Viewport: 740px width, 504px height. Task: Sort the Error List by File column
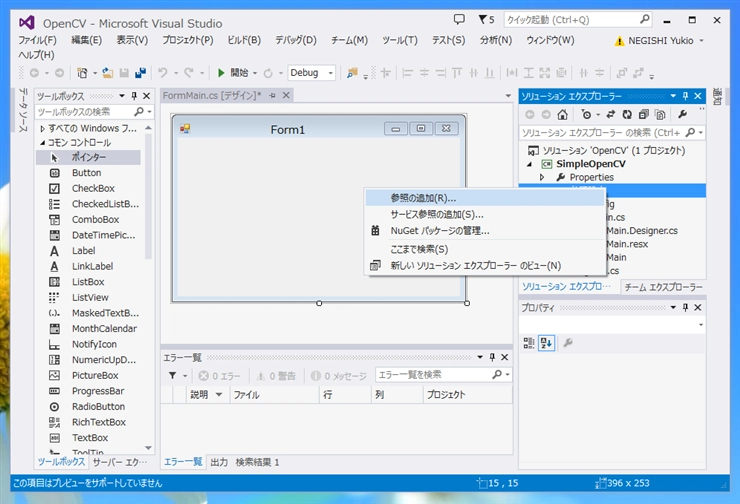(x=274, y=395)
